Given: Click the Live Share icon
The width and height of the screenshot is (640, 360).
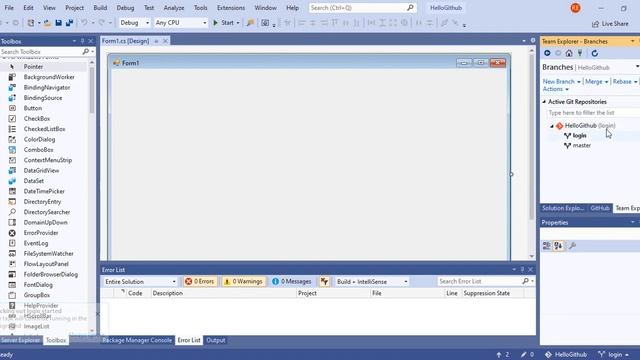Looking at the screenshot, I should 596,24.
